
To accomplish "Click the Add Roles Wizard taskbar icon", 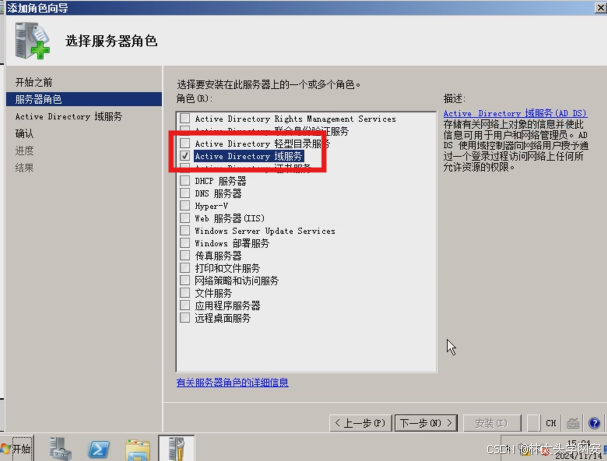I will tap(177, 448).
